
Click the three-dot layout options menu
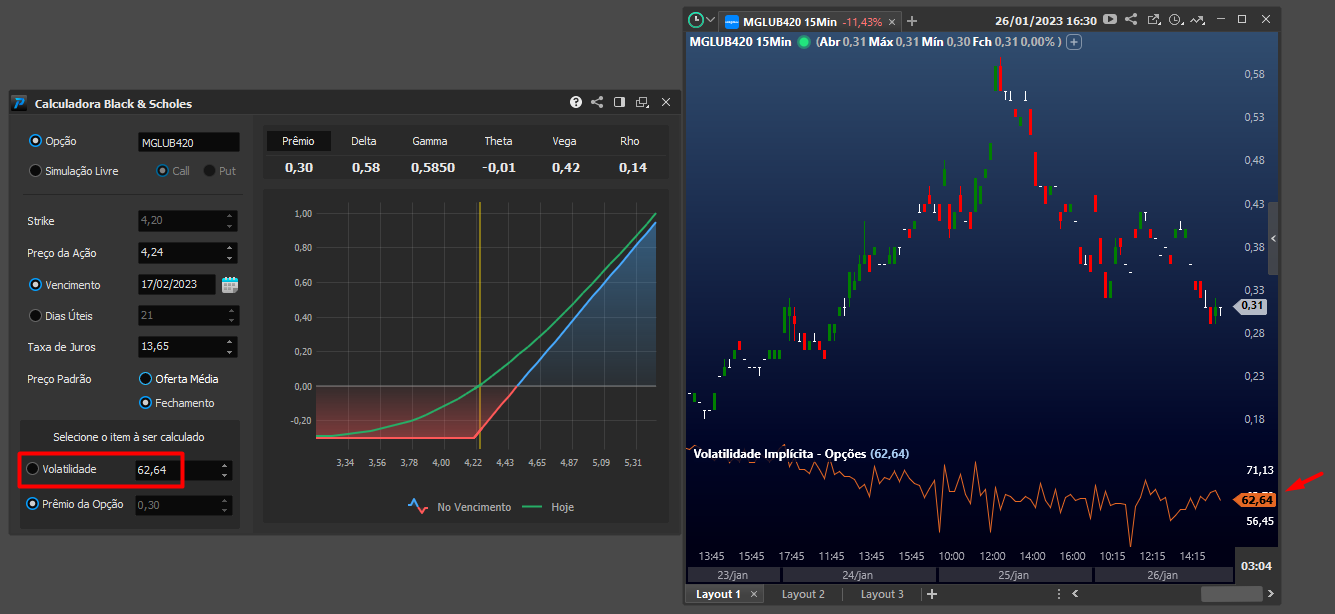(x=1059, y=594)
